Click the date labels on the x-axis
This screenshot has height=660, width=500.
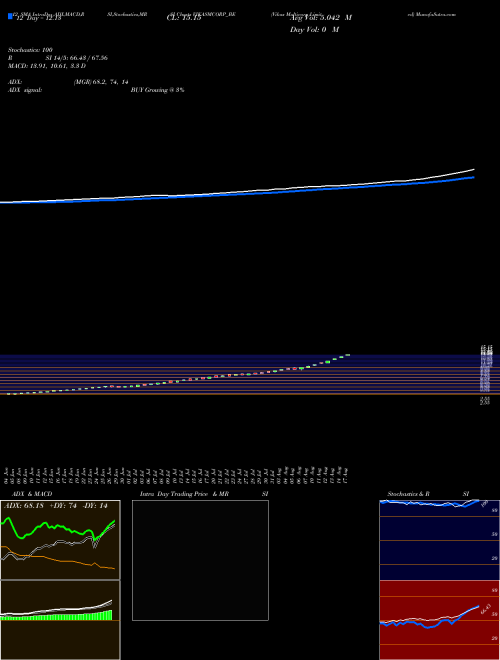click(176, 475)
